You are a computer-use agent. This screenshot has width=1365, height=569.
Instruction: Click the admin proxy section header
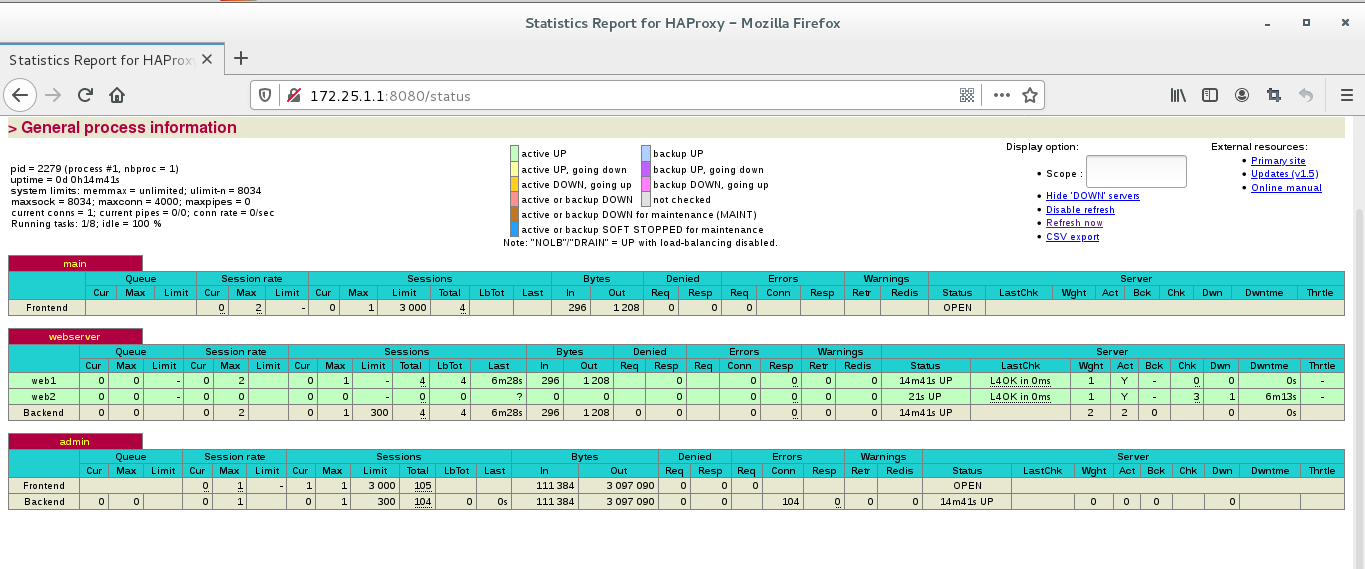(x=75, y=440)
